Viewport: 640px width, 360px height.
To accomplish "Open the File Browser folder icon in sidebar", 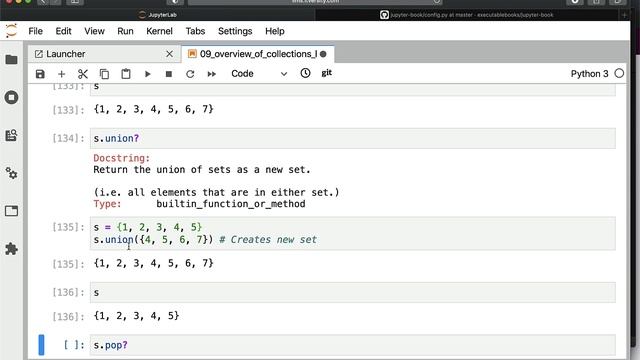I will pos(11,60).
